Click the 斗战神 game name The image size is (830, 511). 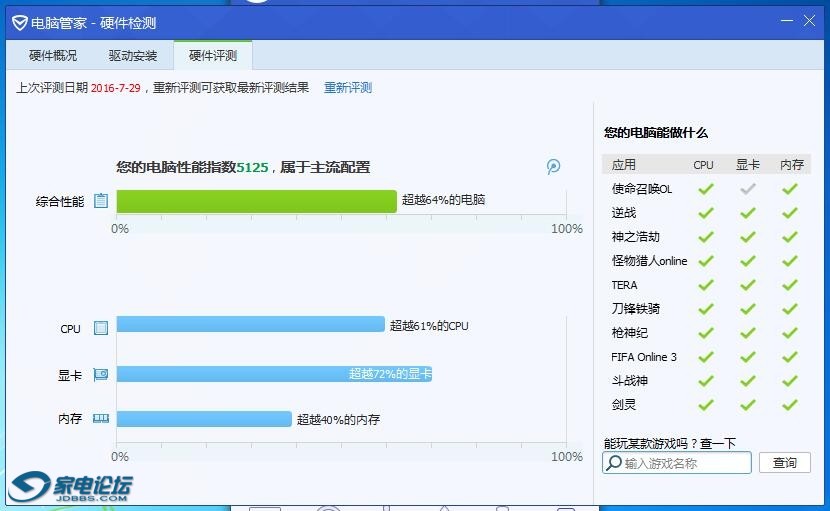pos(629,381)
